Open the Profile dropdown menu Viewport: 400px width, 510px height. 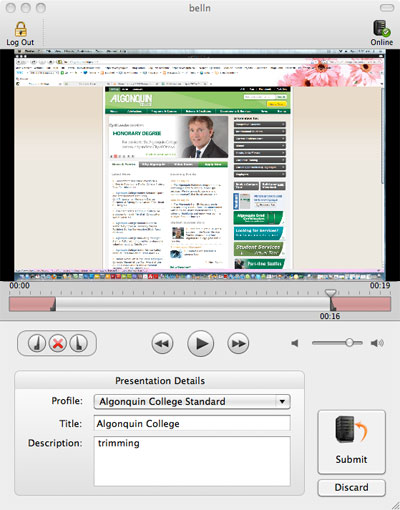(x=192, y=402)
